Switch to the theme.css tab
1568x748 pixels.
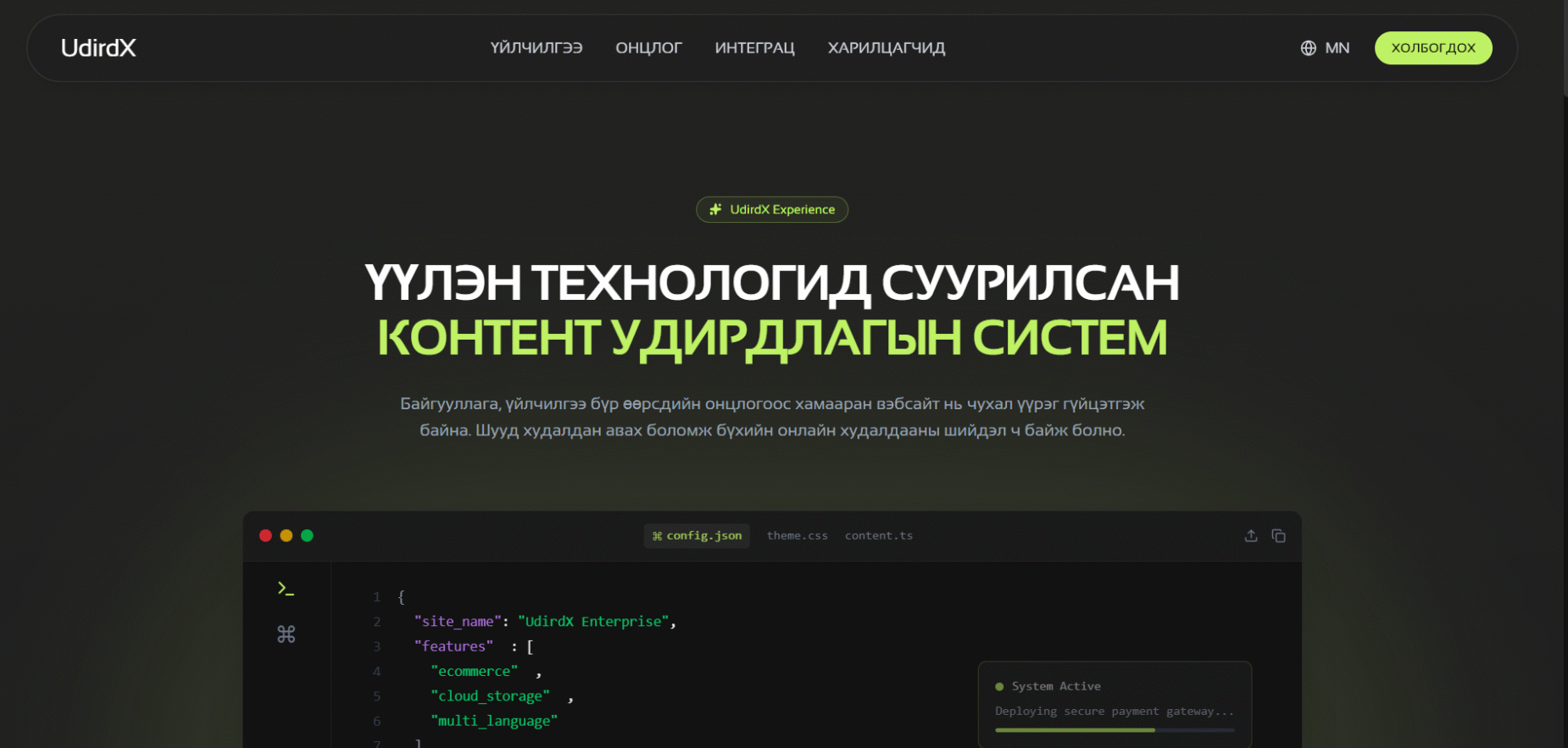(x=797, y=535)
